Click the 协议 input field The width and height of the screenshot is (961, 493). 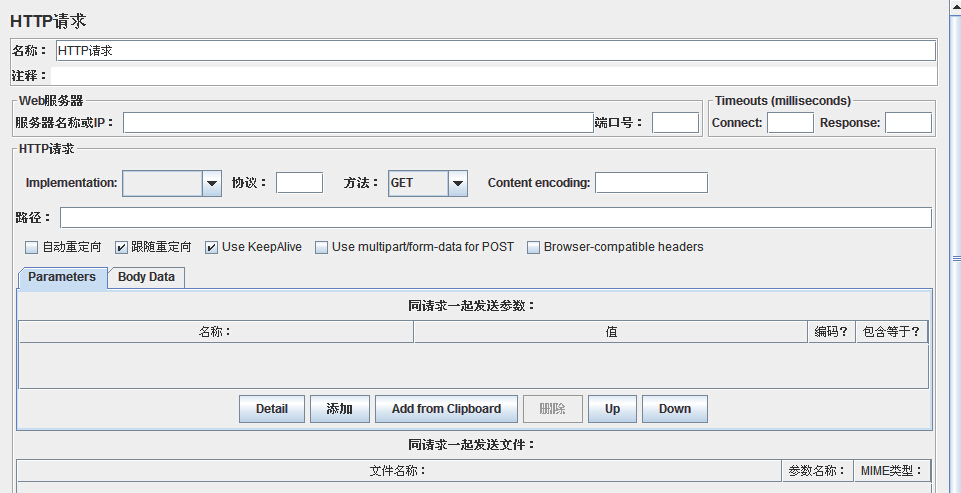pyautogui.click(x=299, y=183)
